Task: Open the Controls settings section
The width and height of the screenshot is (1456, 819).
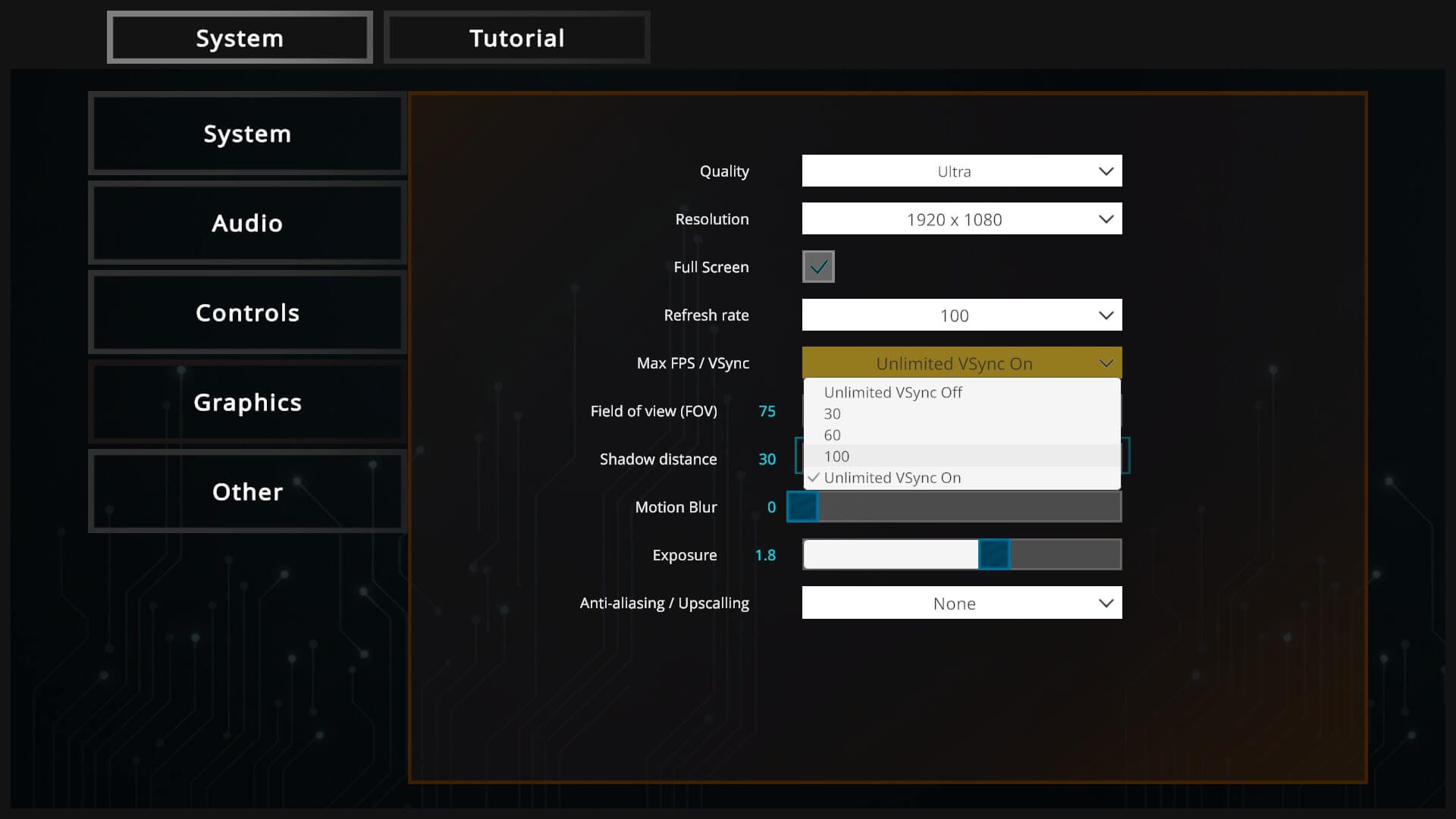Action: [x=247, y=312]
